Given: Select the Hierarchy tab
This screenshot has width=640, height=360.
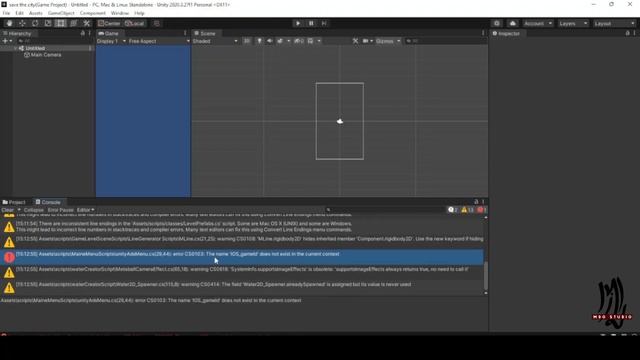Looking at the screenshot, I should pos(17,33).
